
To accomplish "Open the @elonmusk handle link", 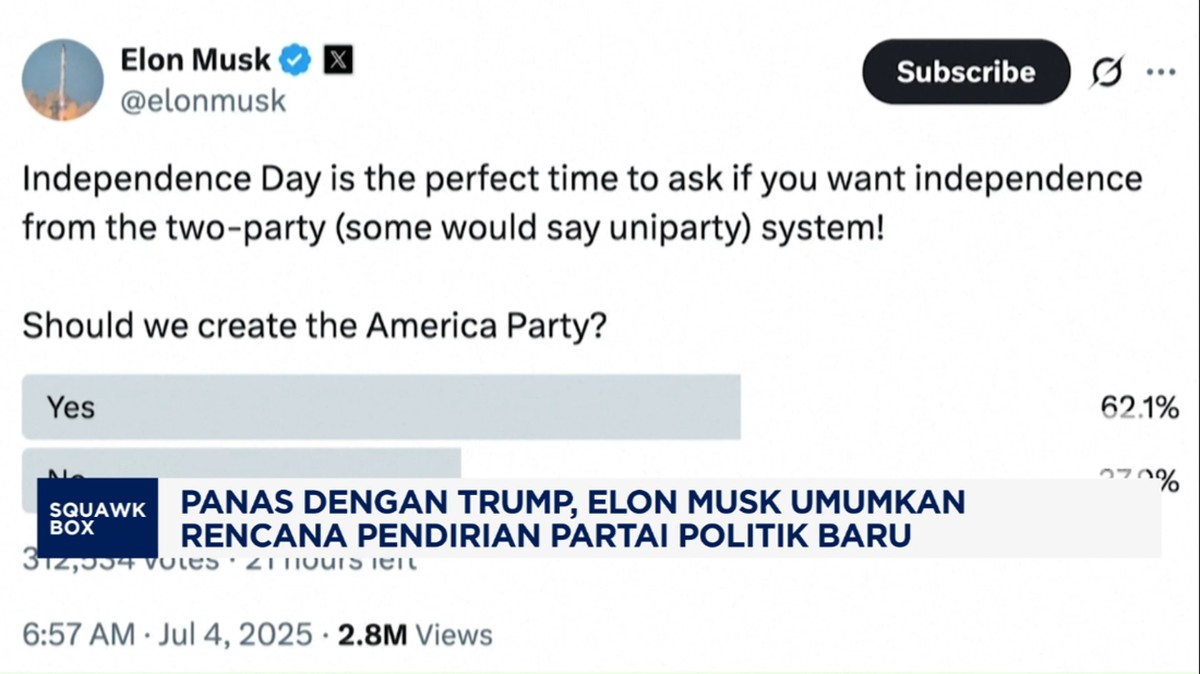I will click(x=203, y=101).
